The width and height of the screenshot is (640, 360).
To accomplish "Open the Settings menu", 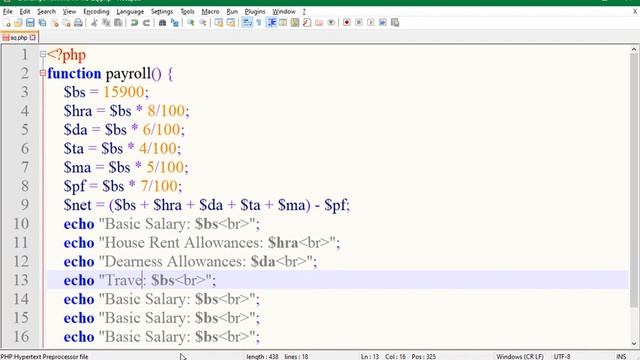I will click(162, 11).
